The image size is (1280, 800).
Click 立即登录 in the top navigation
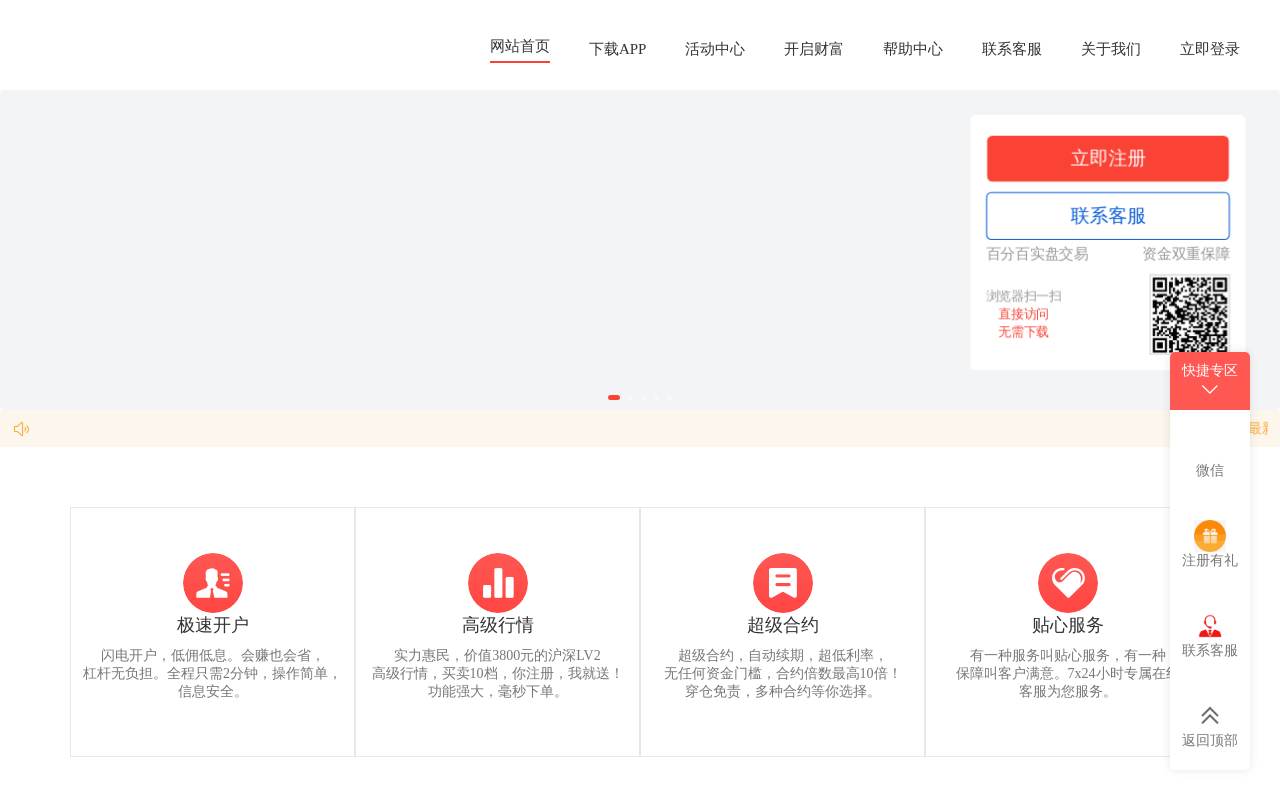click(x=1210, y=49)
